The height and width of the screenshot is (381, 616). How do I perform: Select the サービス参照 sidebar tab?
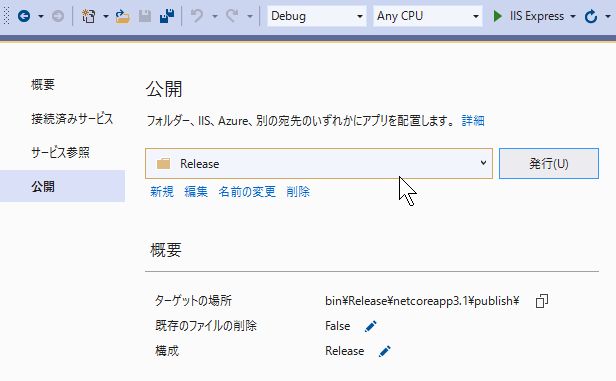60,152
